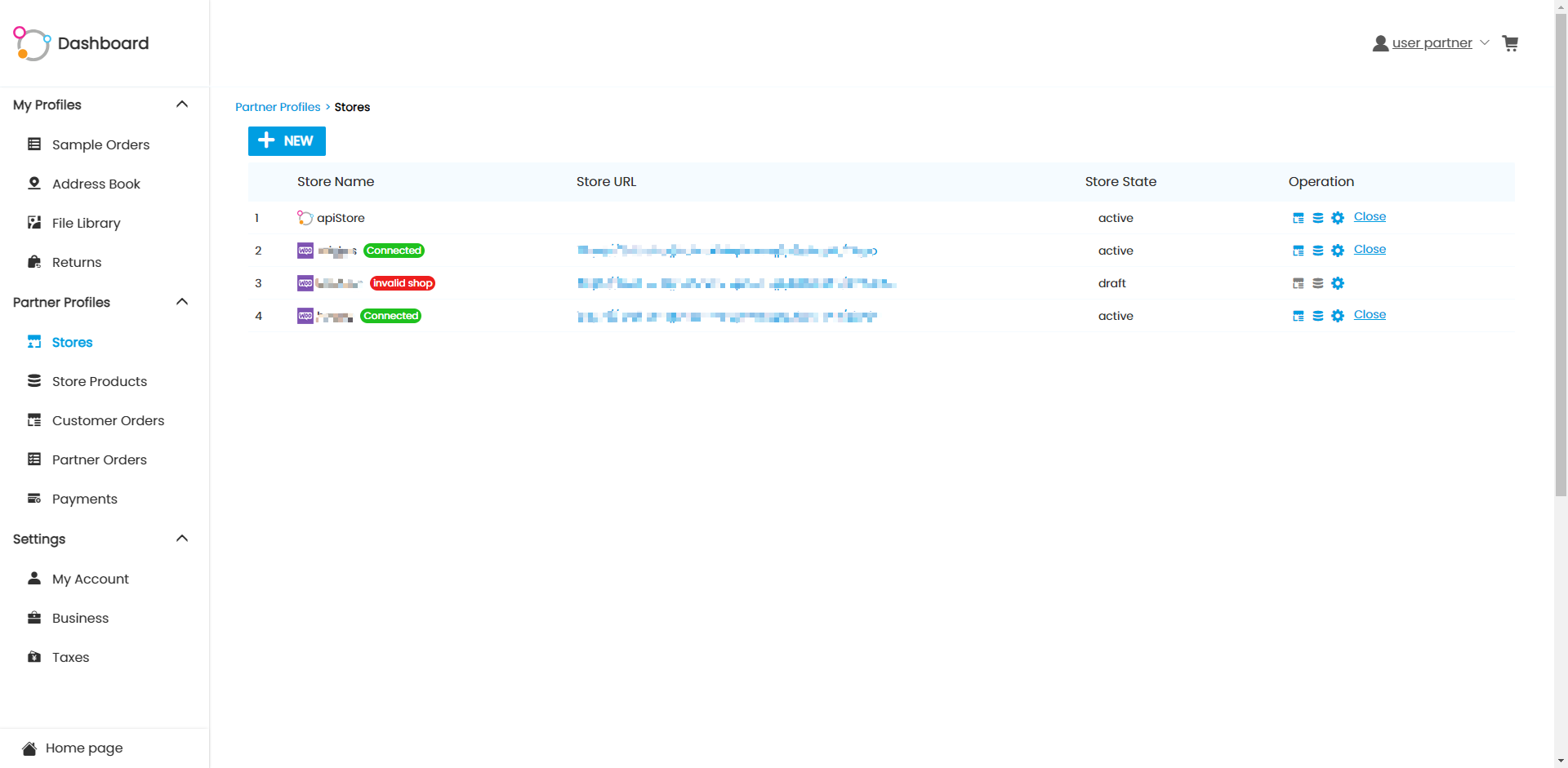Image resolution: width=1568 pixels, height=768 pixels.
Task: Click the products database icon for apiStore
Action: coord(1318,217)
